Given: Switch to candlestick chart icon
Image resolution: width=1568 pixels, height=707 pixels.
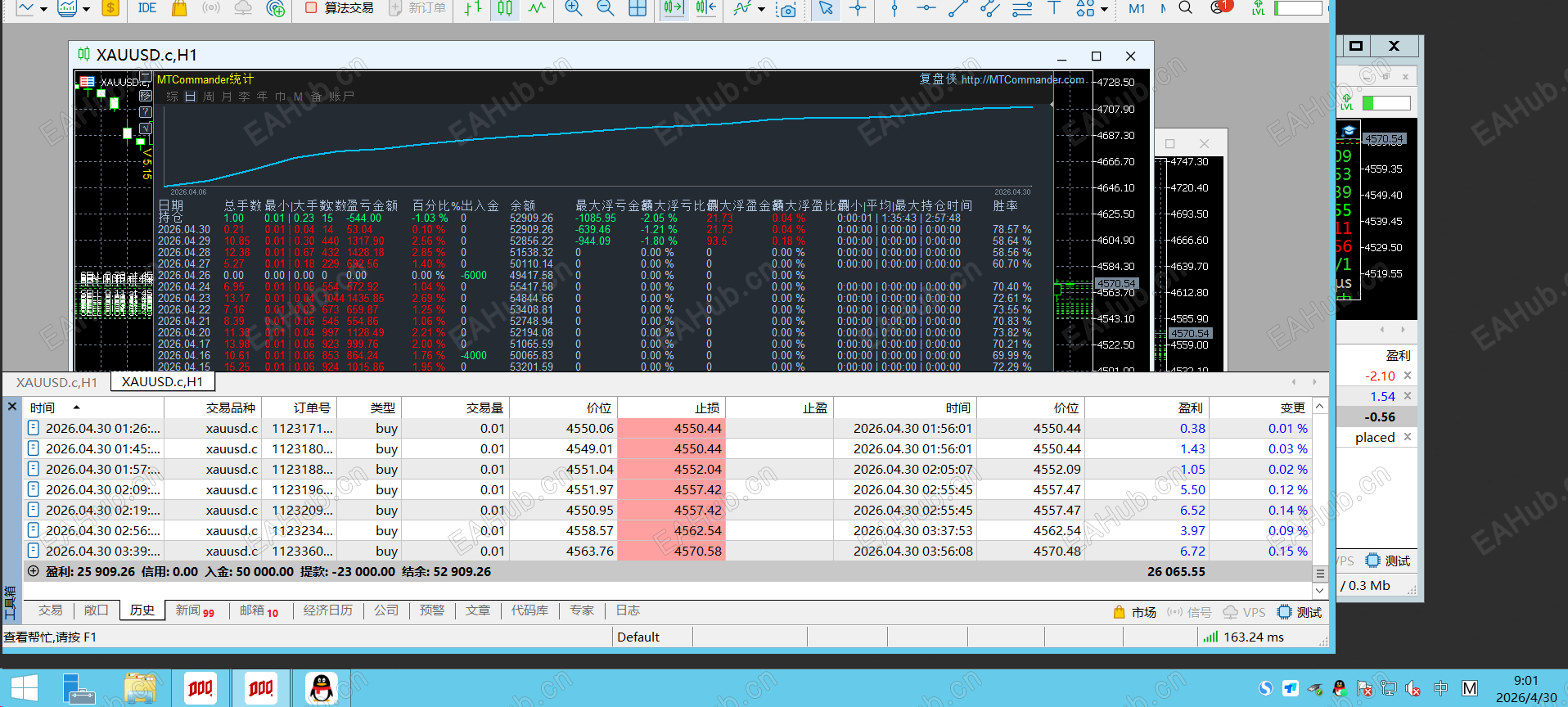Looking at the screenshot, I should click(x=505, y=8).
